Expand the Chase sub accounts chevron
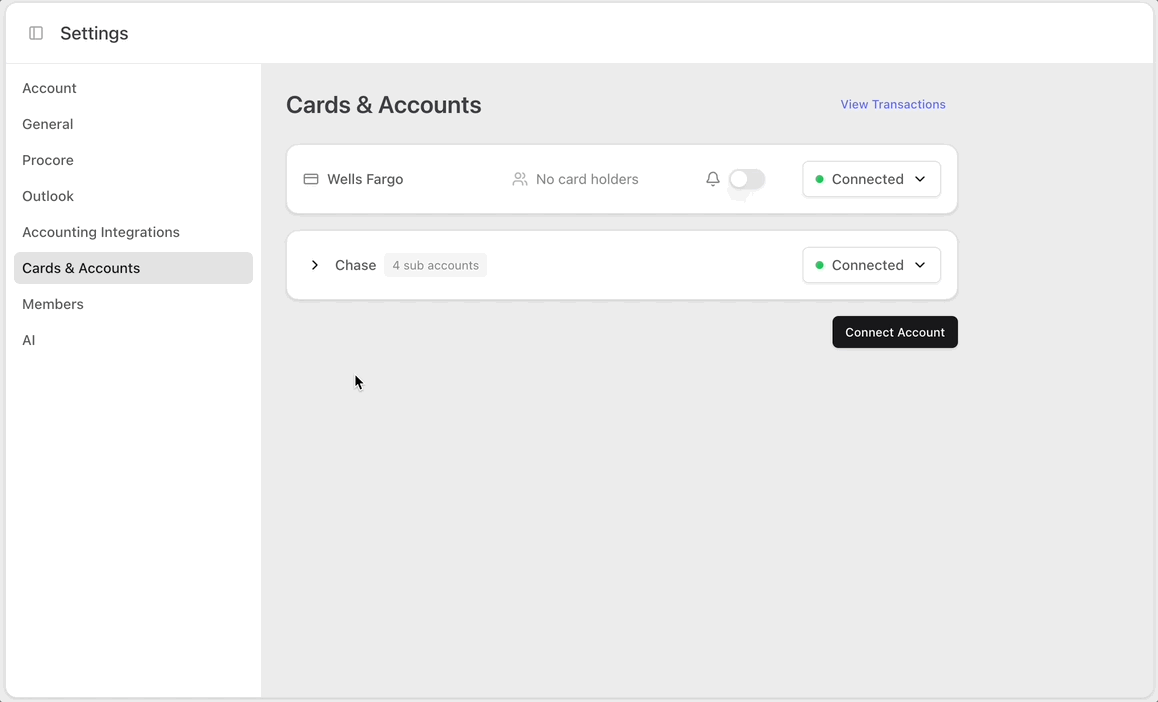The height and width of the screenshot is (702, 1158). 315,265
